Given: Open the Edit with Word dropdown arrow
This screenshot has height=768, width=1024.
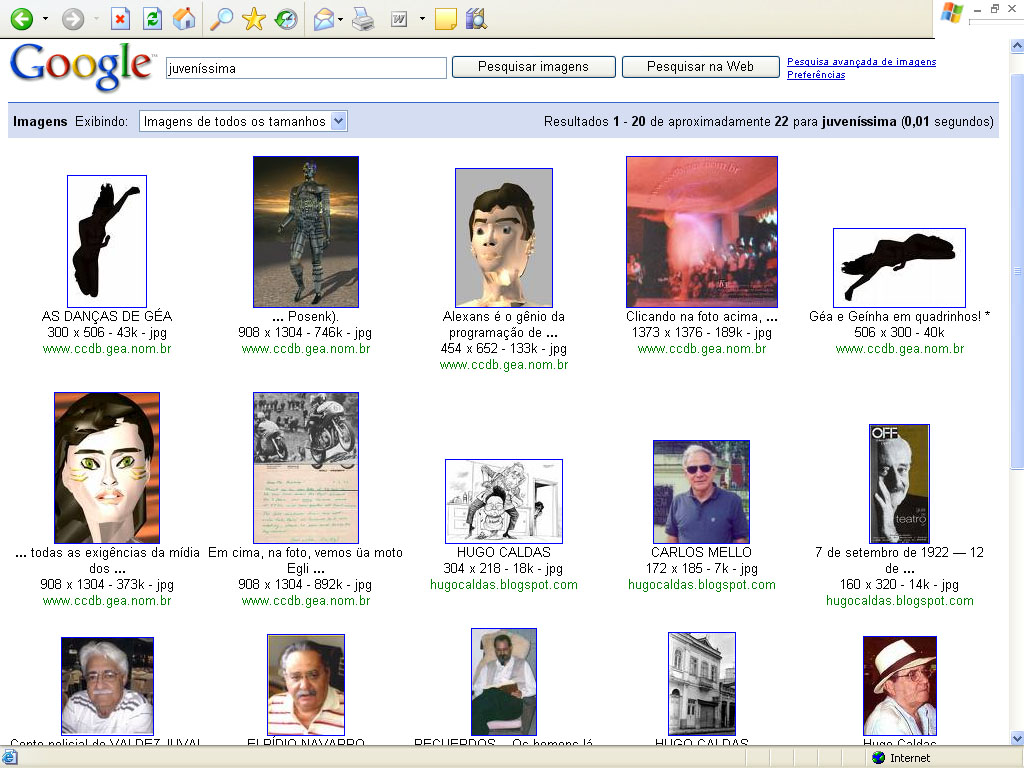Looking at the screenshot, I should 422,19.
